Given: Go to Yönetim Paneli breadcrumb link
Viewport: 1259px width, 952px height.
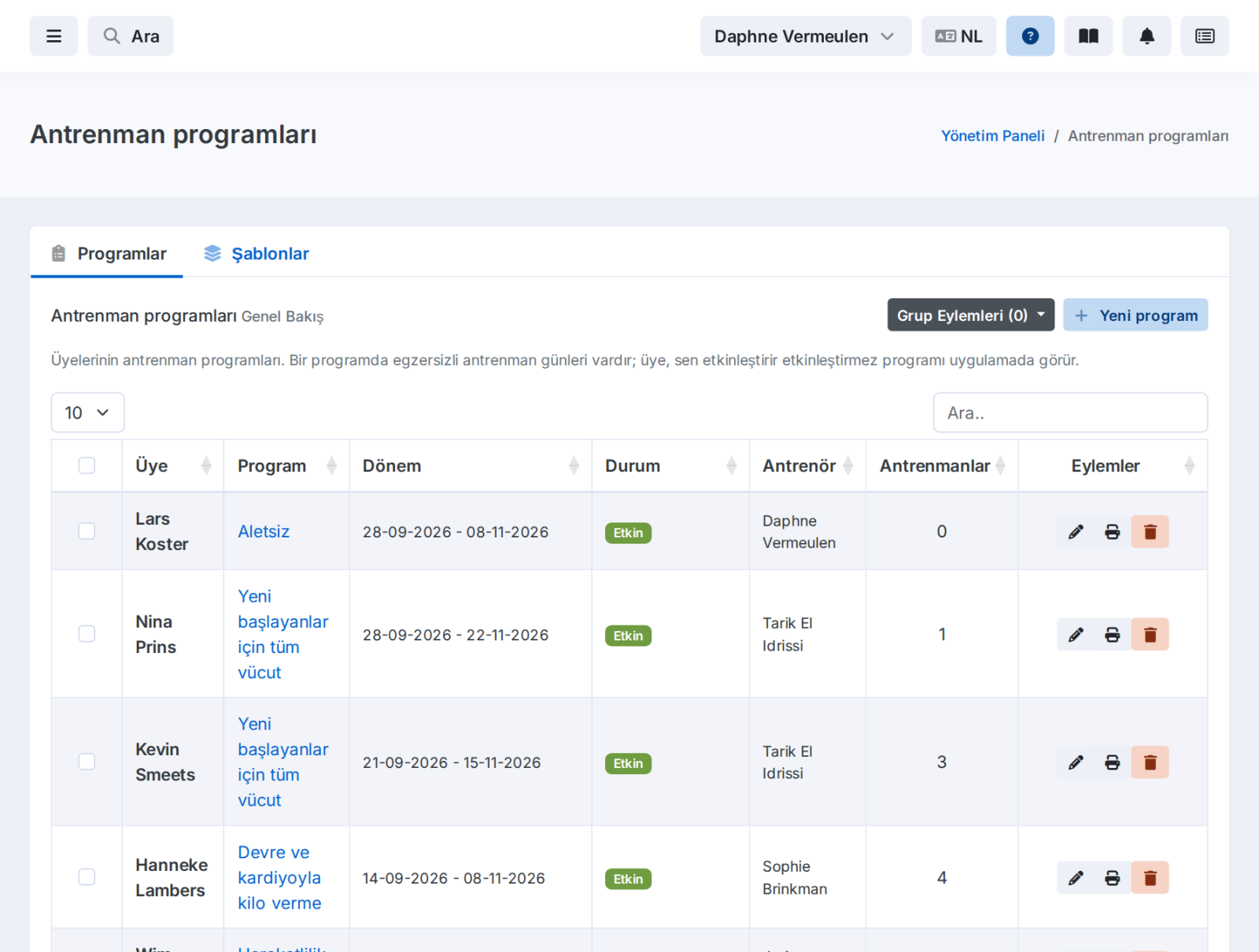Looking at the screenshot, I should pos(993,135).
